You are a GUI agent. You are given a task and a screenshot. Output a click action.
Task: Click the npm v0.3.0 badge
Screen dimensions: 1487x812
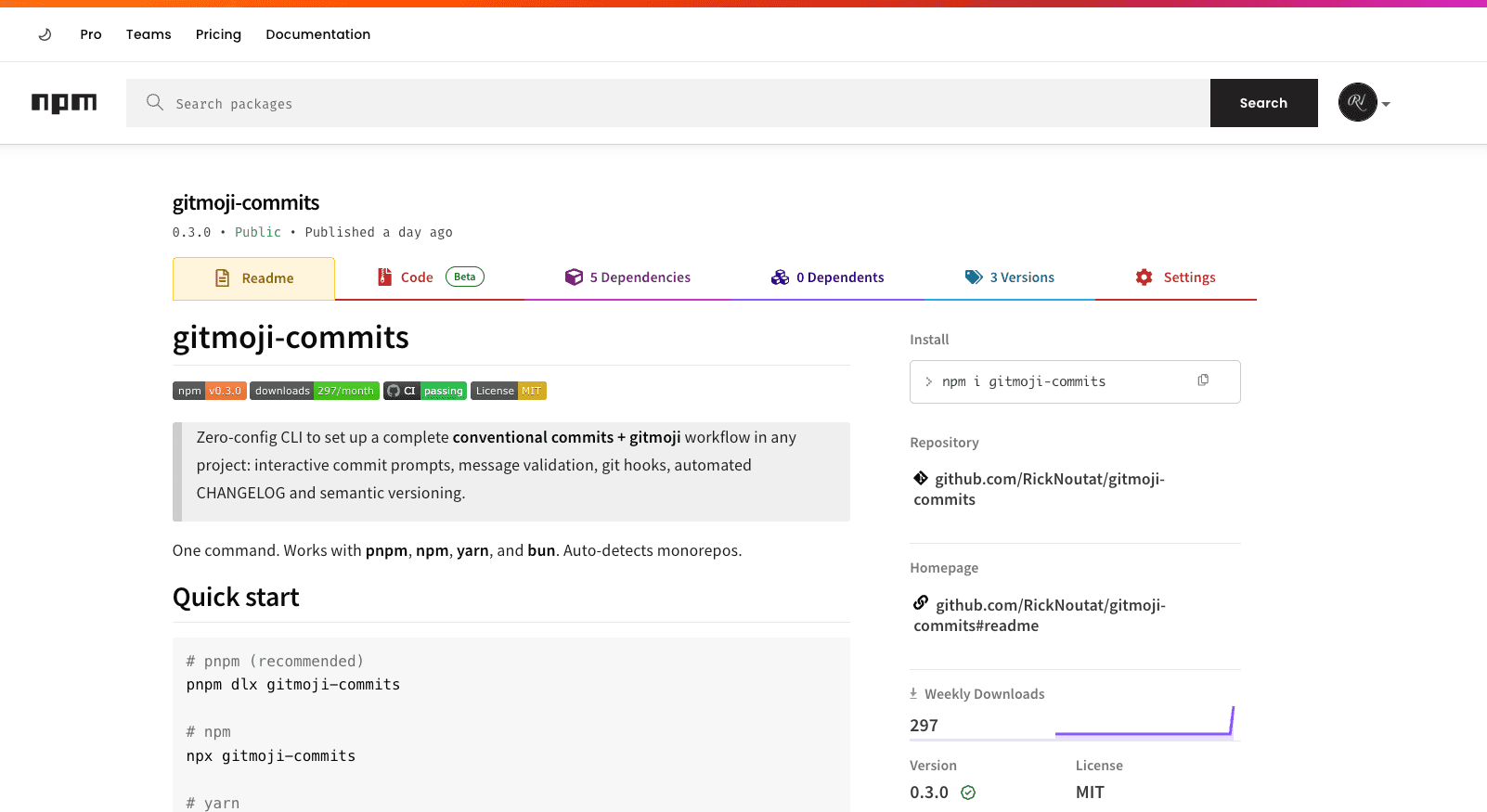pos(209,391)
